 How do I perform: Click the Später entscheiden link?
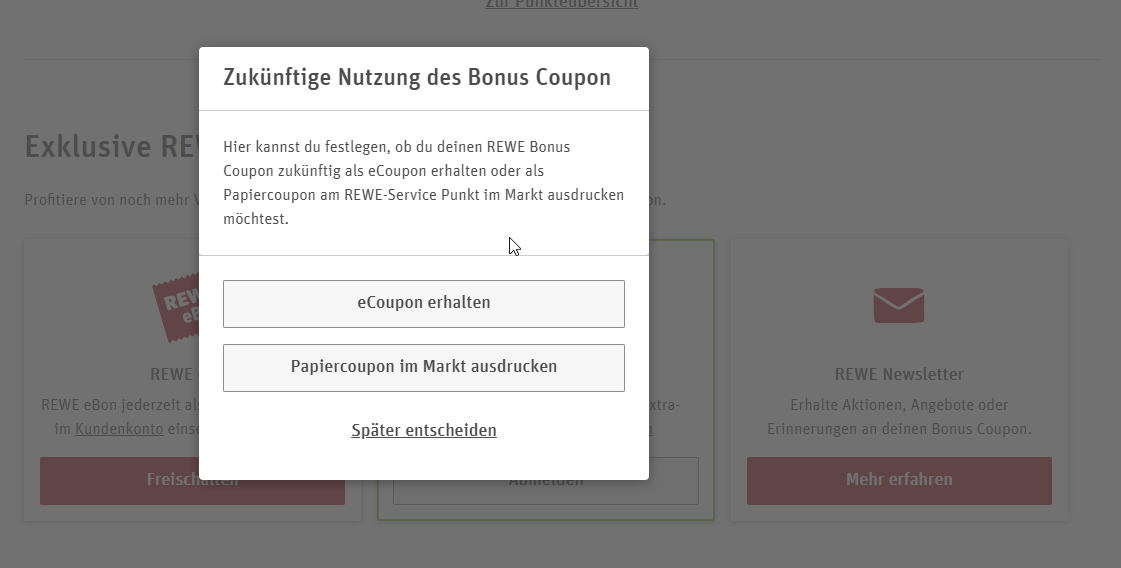click(424, 430)
